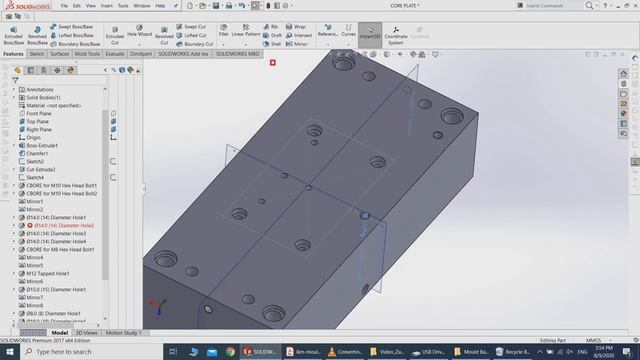Open the FeatureManager design tree tab
Screen dimensions: 640x360
pos(17,70)
